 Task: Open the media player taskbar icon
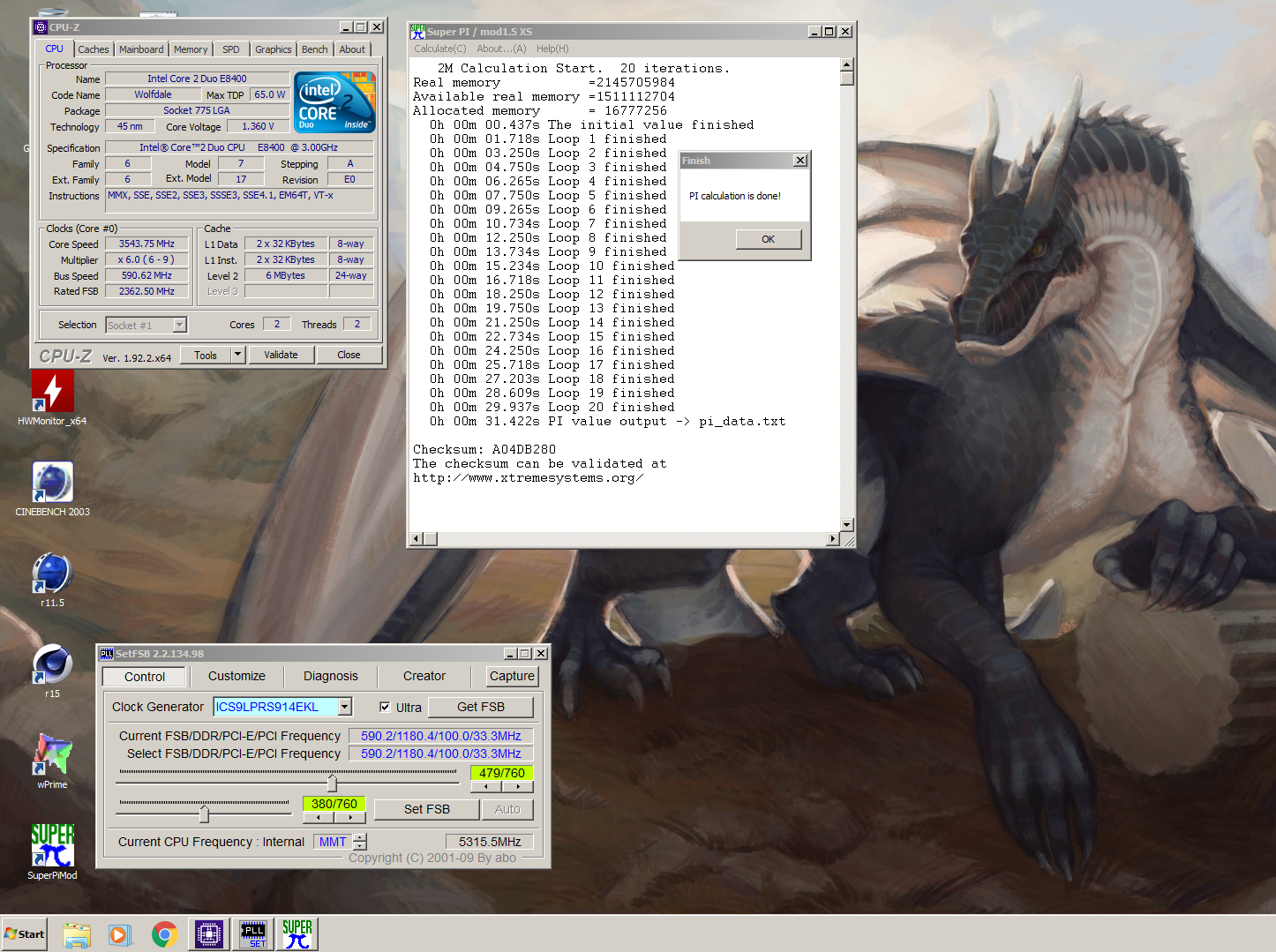coord(120,934)
